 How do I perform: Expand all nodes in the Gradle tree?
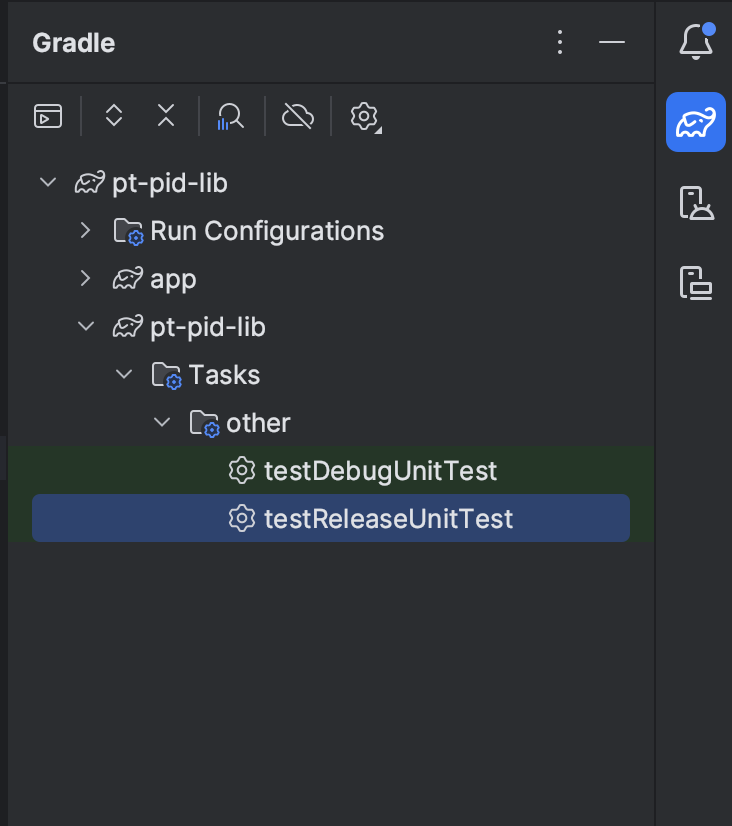pyautogui.click(x=114, y=116)
